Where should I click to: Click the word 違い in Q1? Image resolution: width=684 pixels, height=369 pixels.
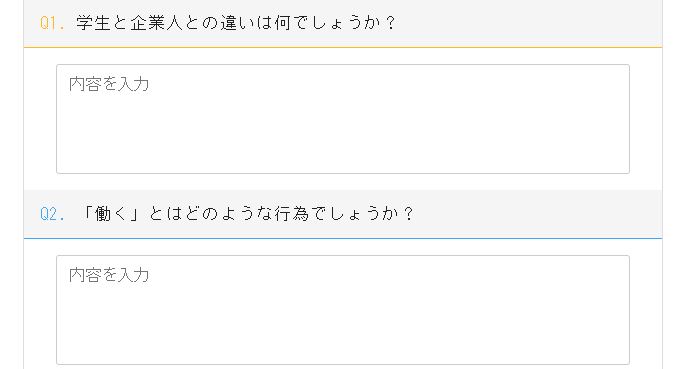(237, 23)
